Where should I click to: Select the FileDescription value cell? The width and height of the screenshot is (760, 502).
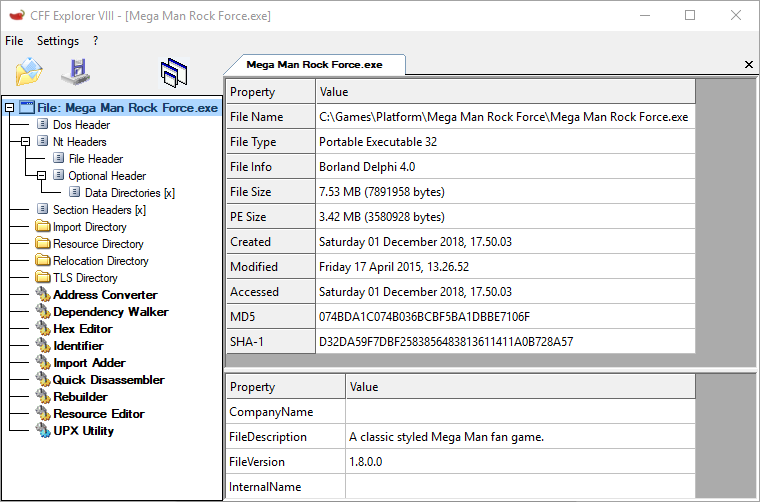(521, 437)
